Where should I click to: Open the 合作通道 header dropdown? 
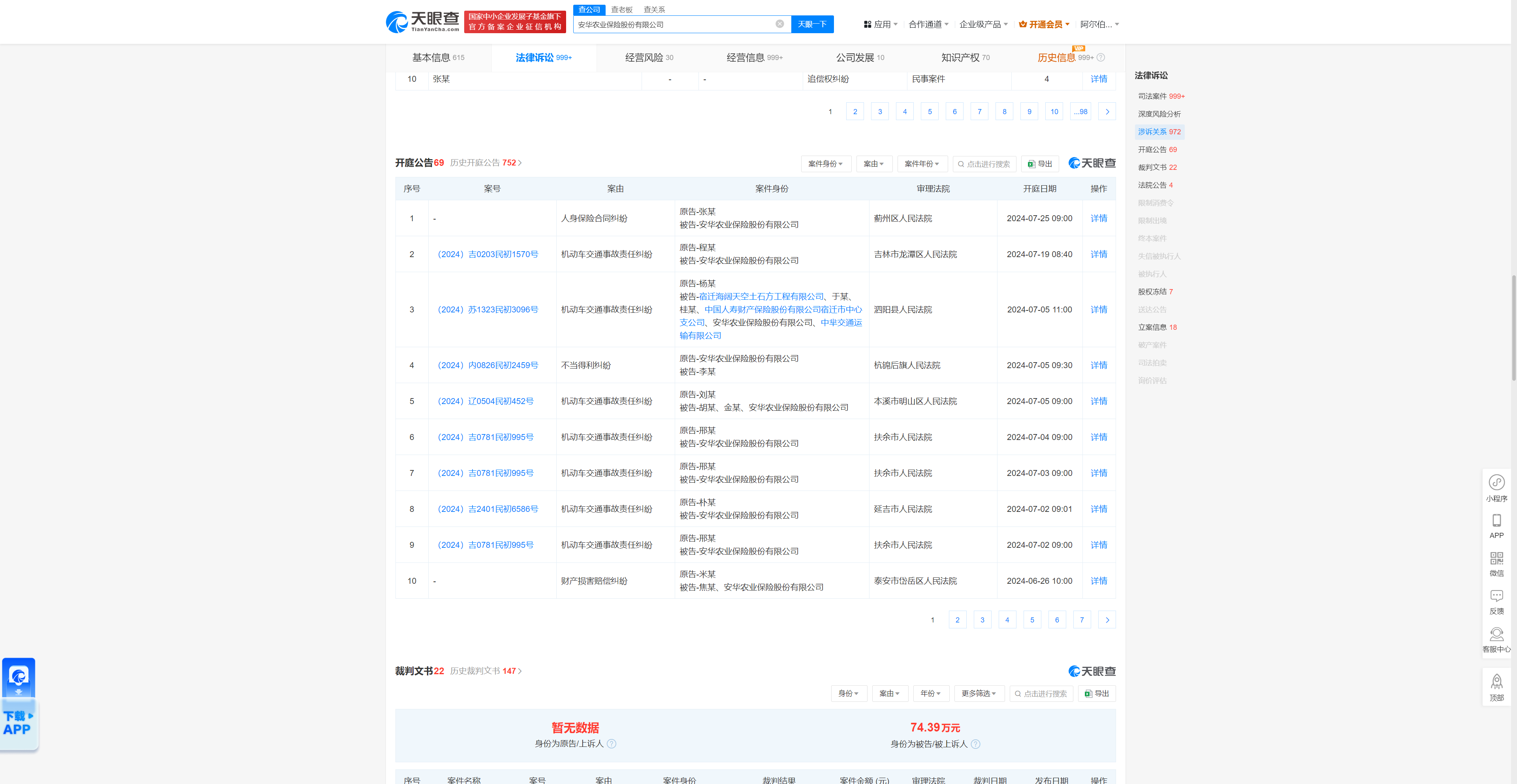[x=929, y=24]
